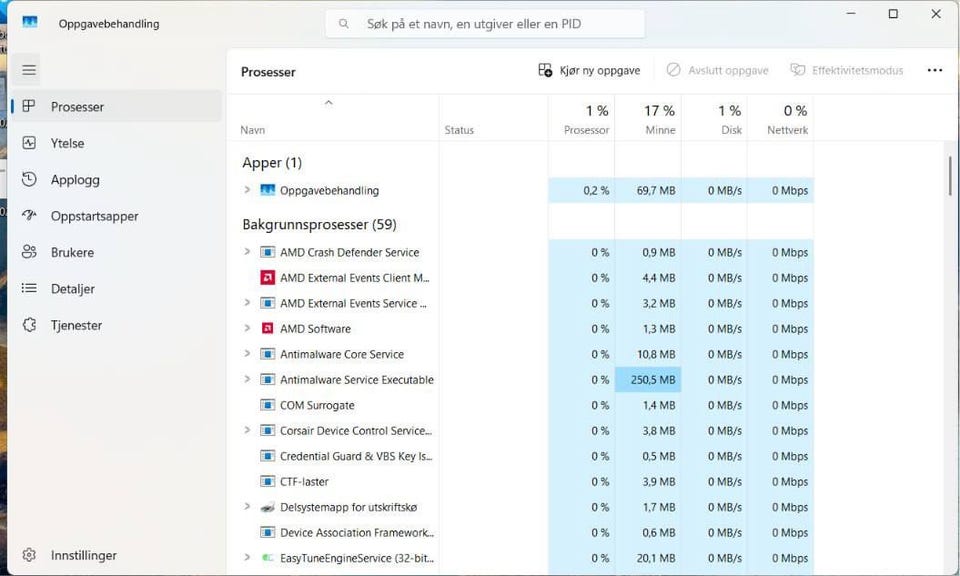Image resolution: width=960 pixels, height=576 pixels.
Task: Click the Delsystemapp printer icon
Action: click(268, 507)
